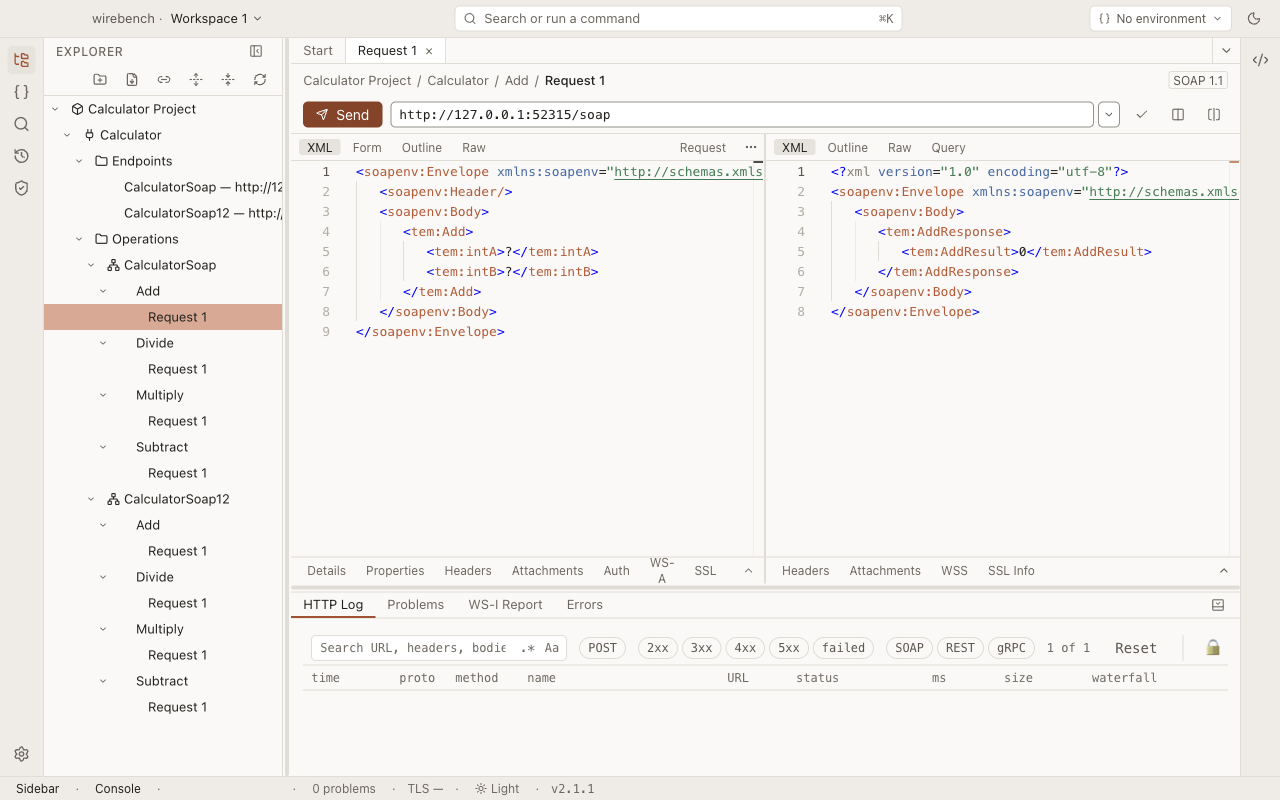Viewport: 1280px width, 800px height.
Task: Click the bottom panel collapse icon
Action: (1218, 605)
